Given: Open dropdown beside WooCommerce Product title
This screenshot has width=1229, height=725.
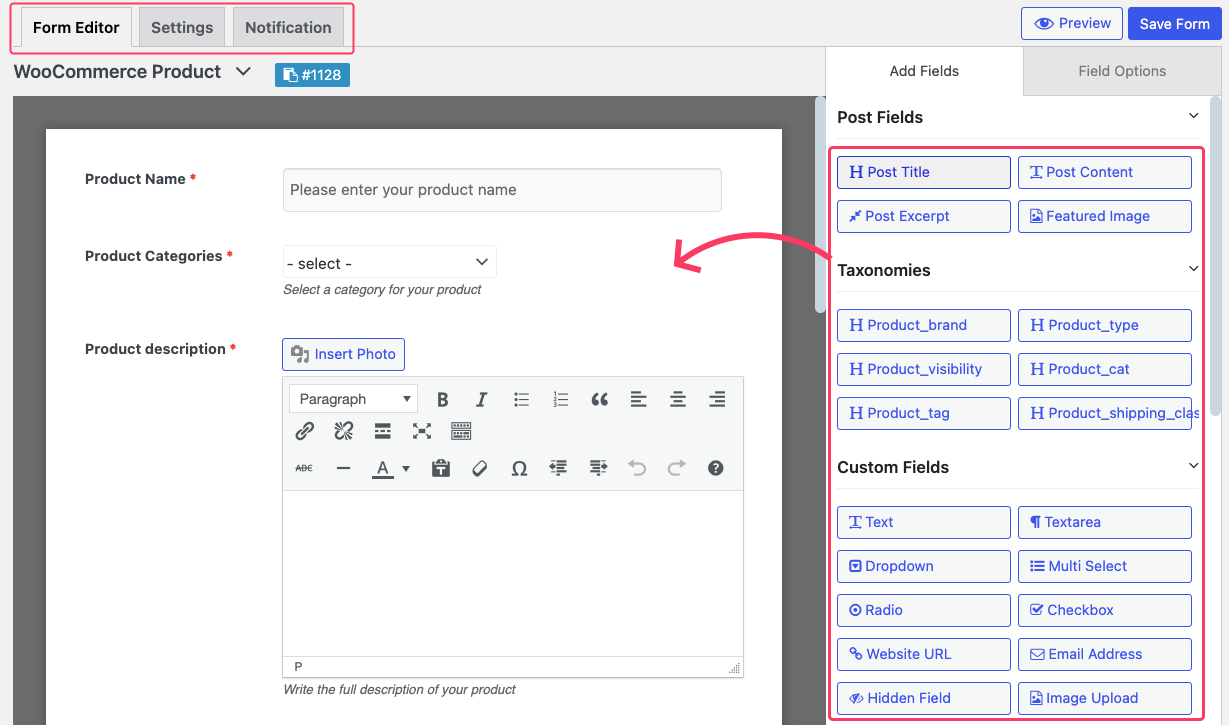Looking at the screenshot, I should [x=243, y=72].
